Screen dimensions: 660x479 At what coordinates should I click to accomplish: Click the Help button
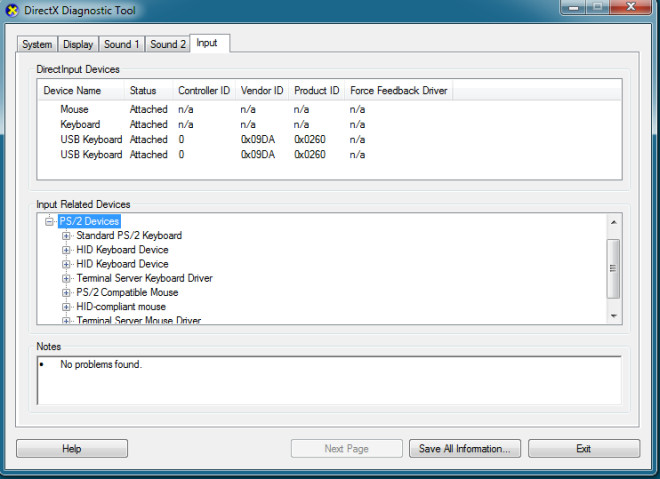coord(72,449)
